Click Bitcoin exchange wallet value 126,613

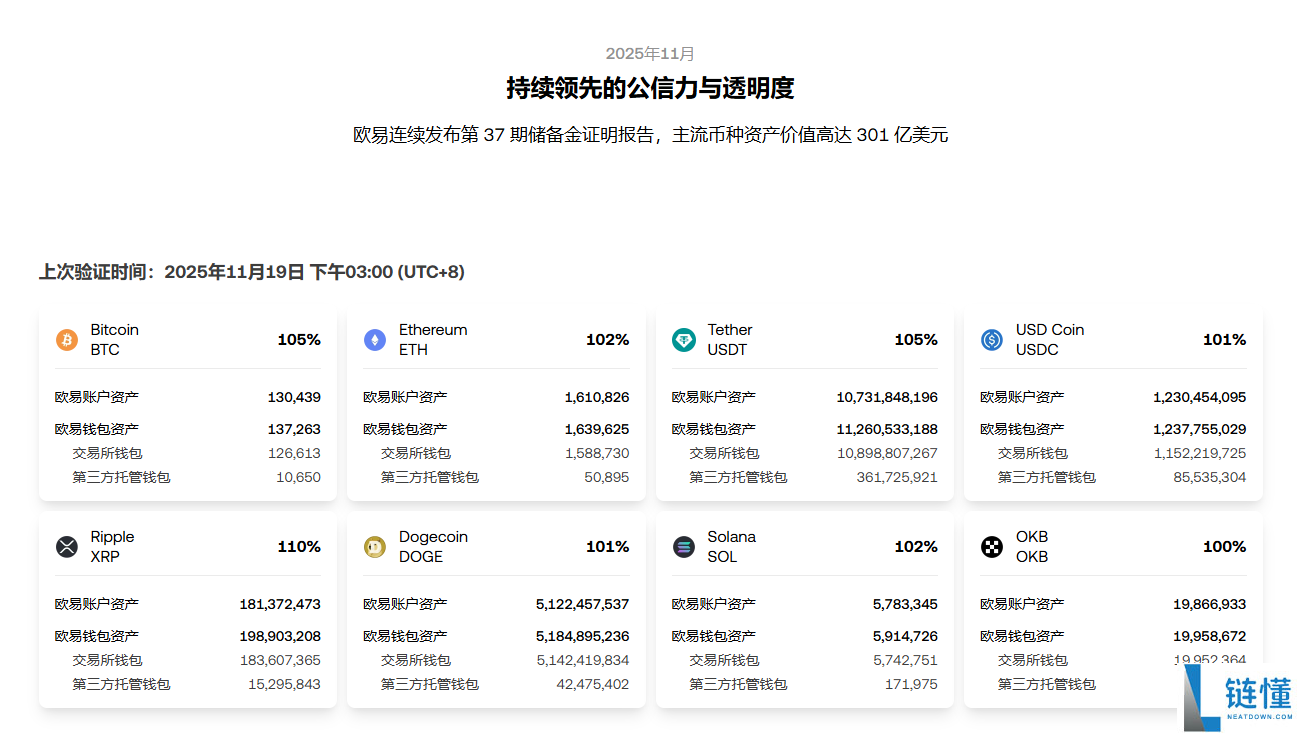[295, 453]
